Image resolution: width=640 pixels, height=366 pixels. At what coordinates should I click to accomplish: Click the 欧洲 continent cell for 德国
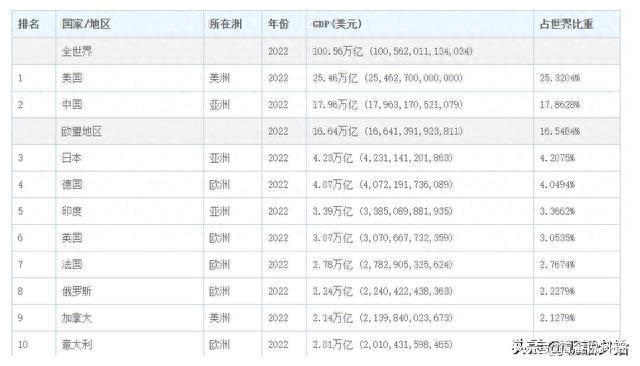pyautogui.click(x=220, y=184)
